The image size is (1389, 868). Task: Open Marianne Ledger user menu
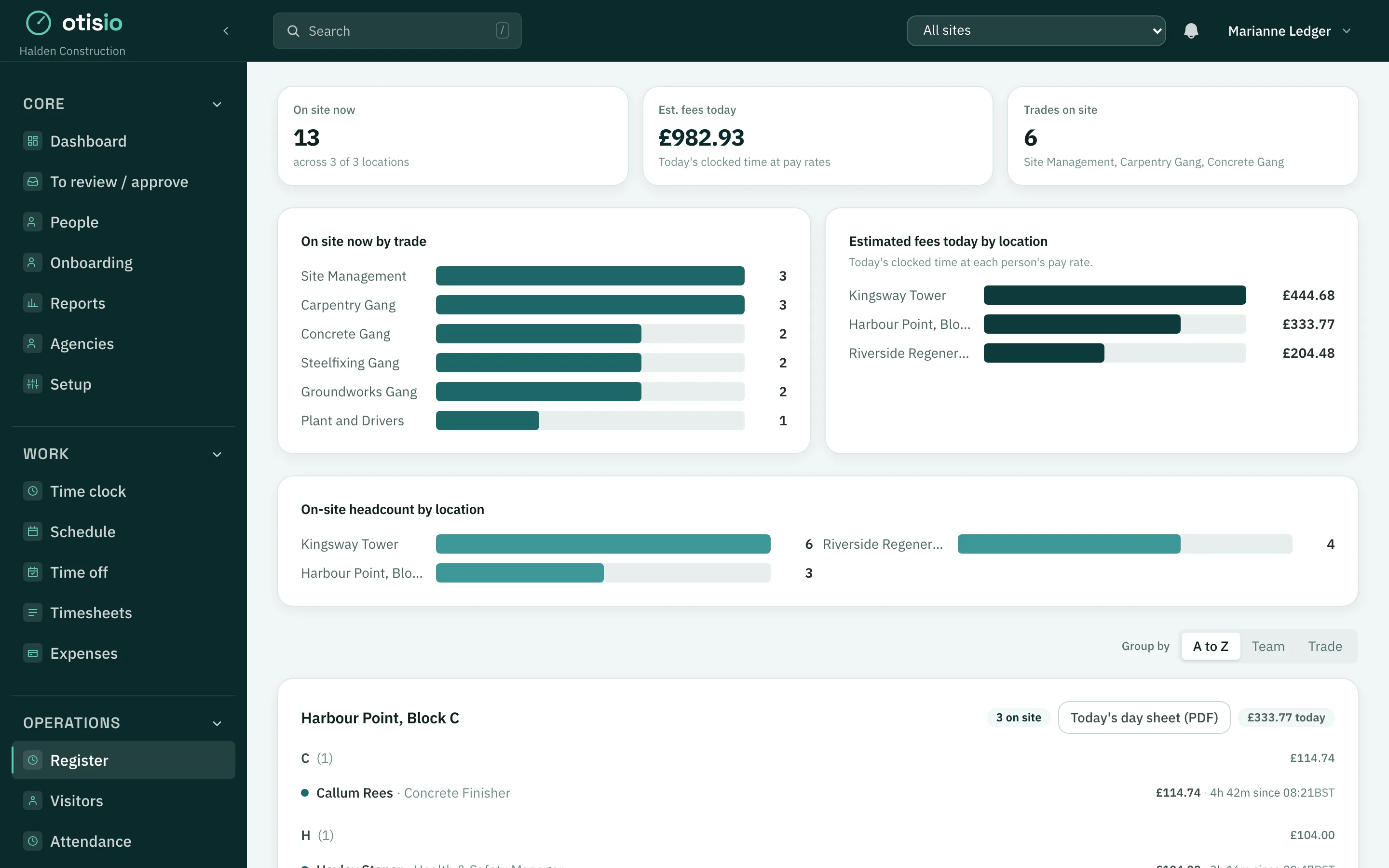point(1289,31)
